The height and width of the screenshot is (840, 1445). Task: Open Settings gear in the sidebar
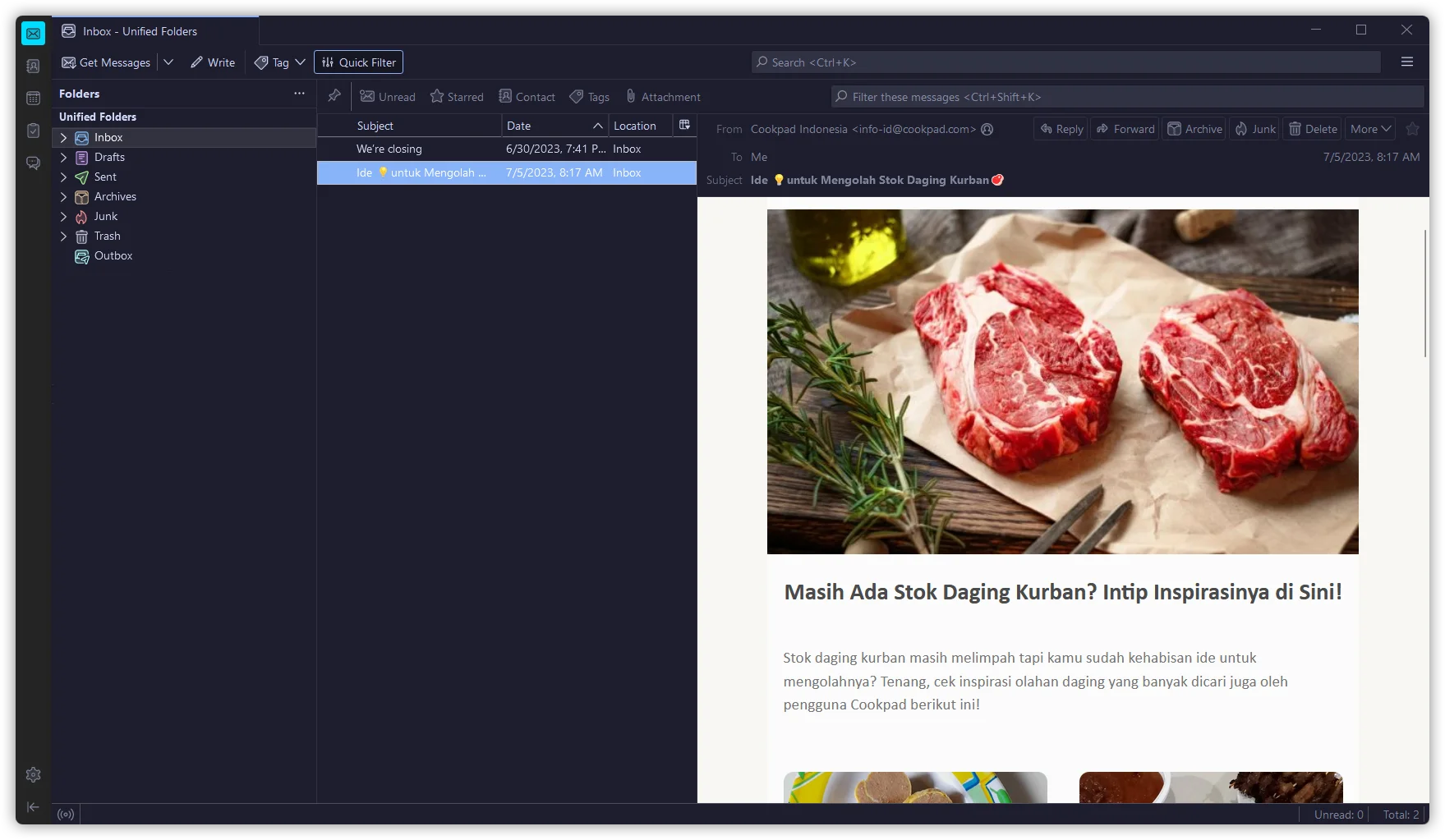point(33,774)
